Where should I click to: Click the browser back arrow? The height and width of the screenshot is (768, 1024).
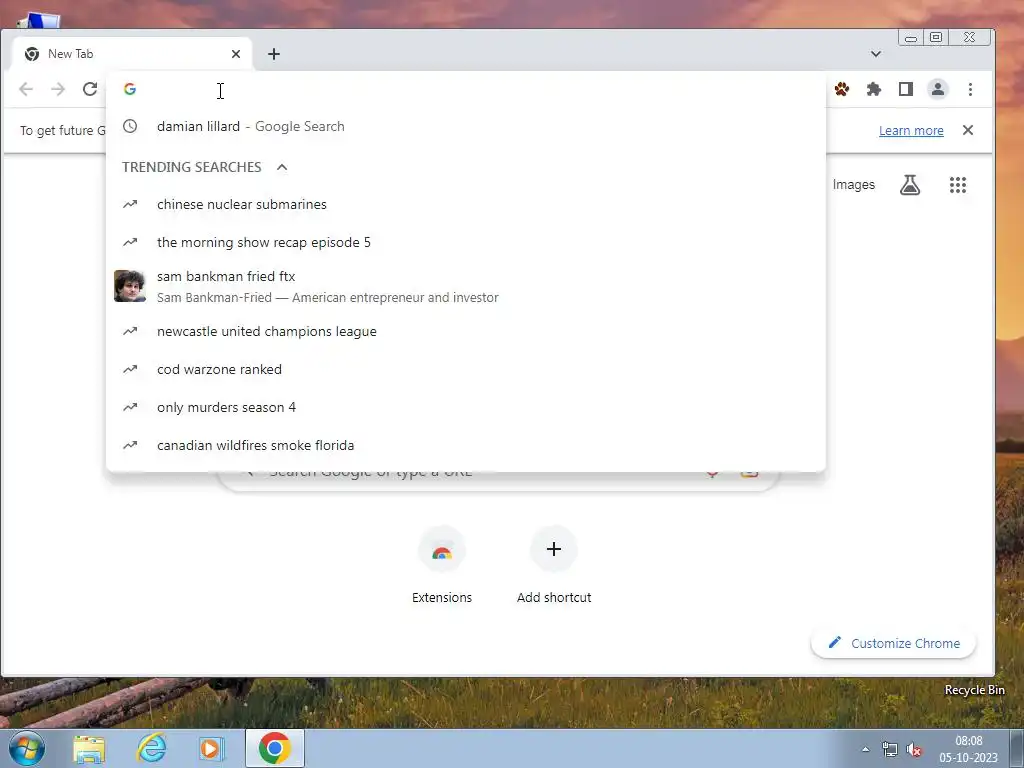tap(26, 89)
